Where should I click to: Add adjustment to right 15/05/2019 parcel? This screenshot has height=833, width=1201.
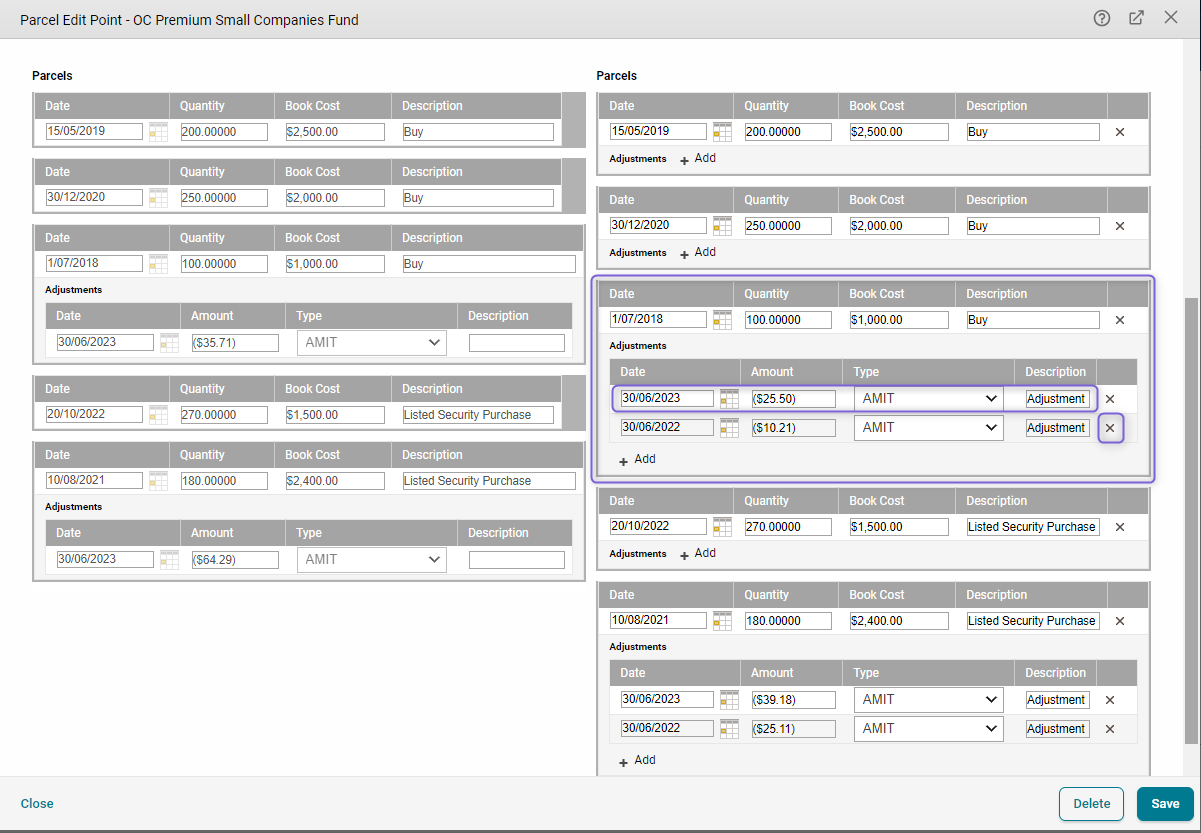click(698, 158)
